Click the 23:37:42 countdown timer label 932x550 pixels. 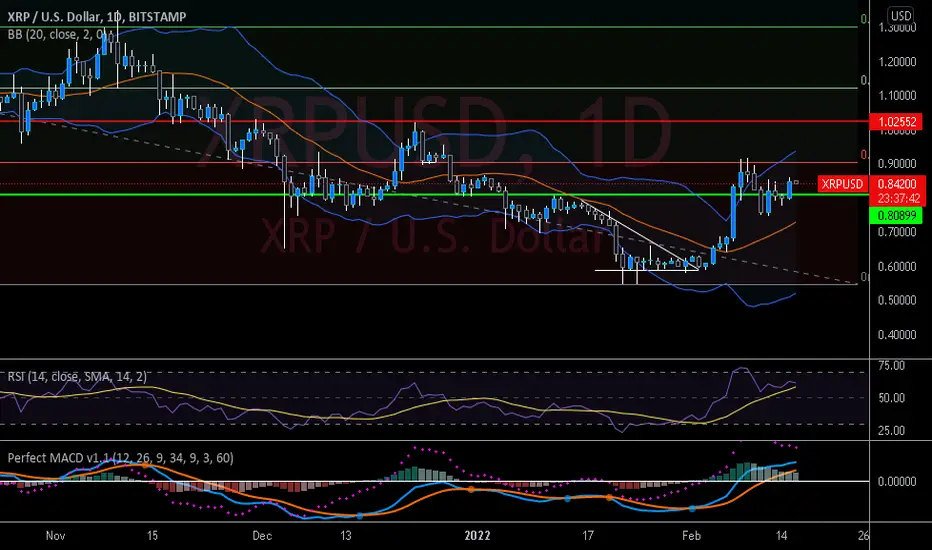[898, 198]
